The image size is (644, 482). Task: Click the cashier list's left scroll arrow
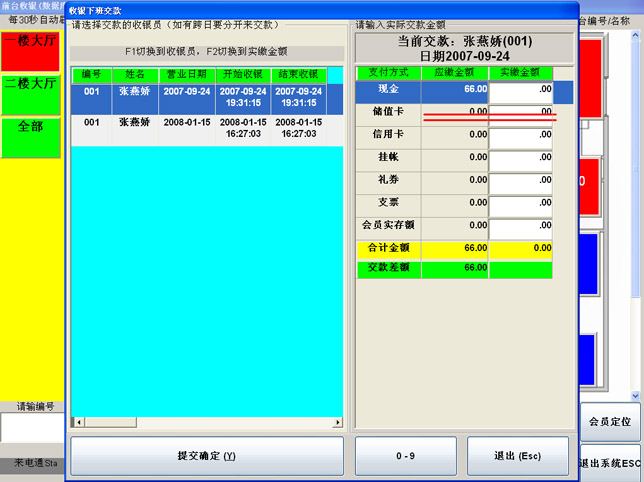[78, 422]
